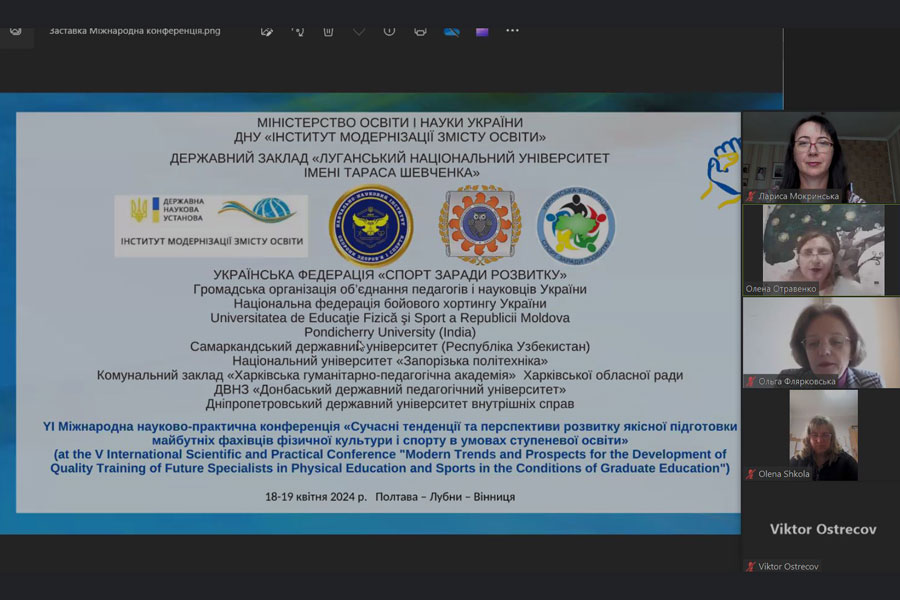Click the owl emblem with orange gears
Viewport: 900px width, 600px height.
[x=480, y=224]
